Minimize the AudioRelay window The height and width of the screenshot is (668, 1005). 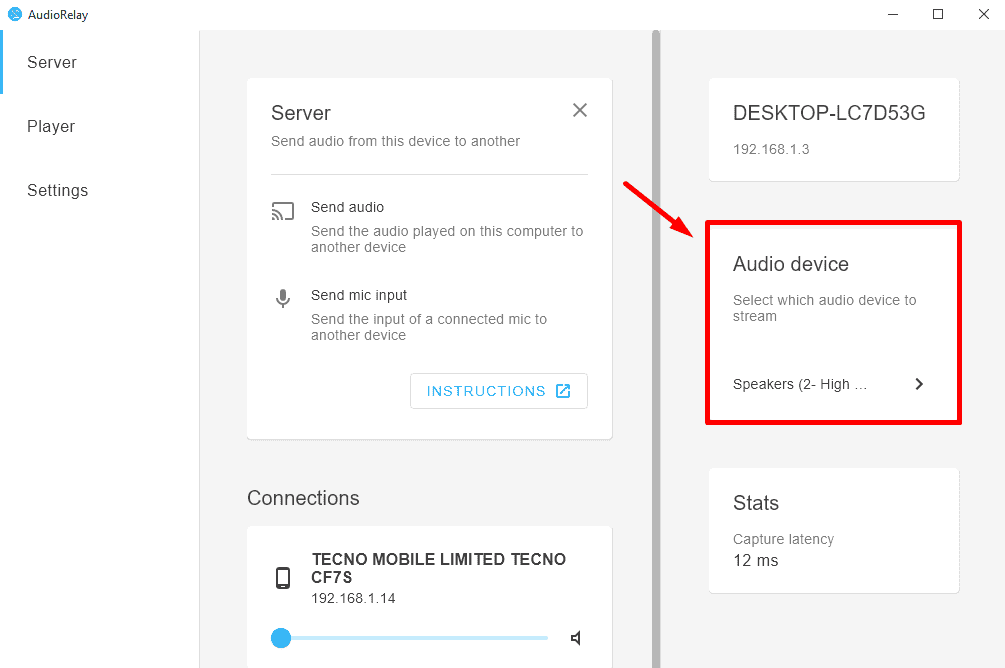coord(892,14)
